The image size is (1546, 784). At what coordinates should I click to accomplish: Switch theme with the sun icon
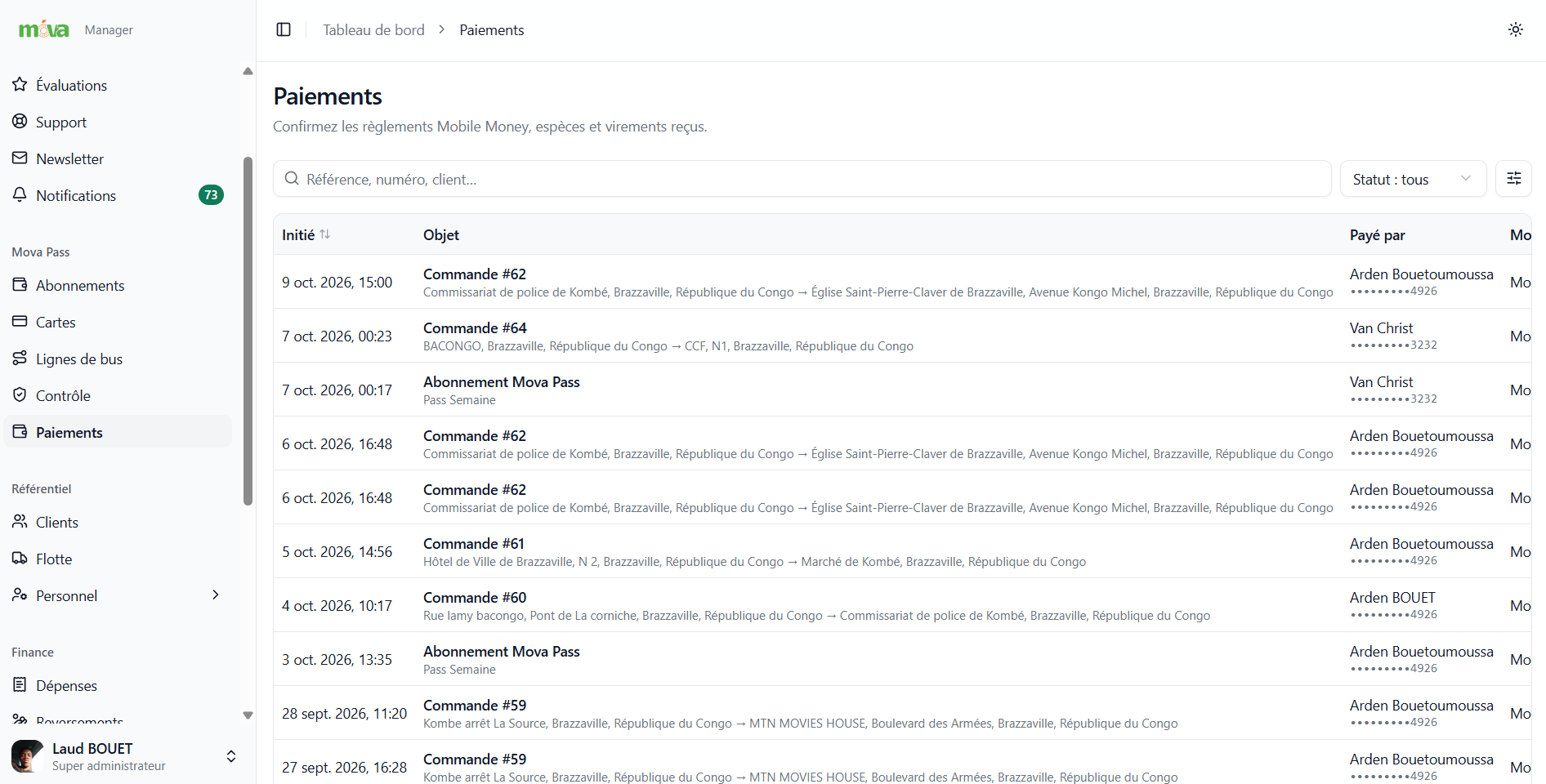coord(1516,29)
